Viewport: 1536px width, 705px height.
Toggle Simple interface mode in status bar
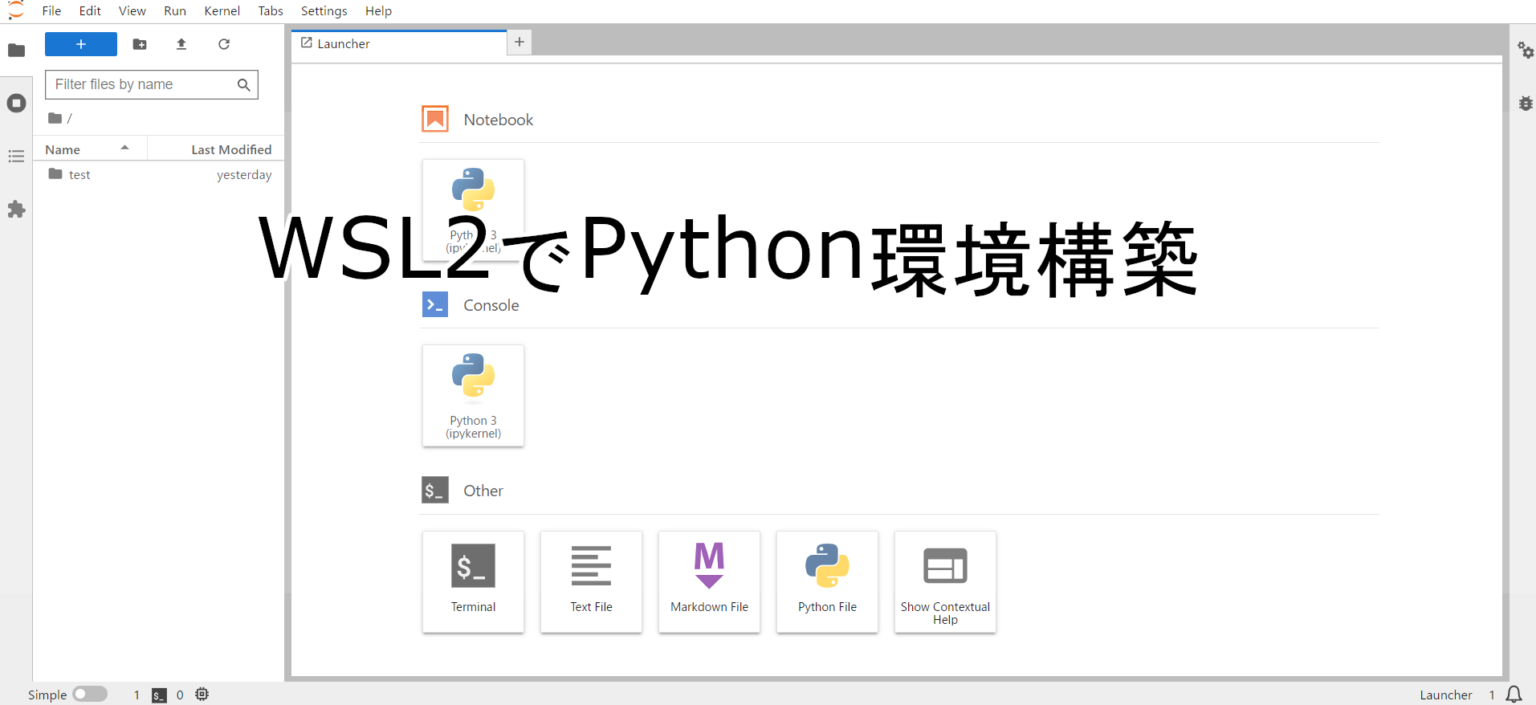pos(89,694)
